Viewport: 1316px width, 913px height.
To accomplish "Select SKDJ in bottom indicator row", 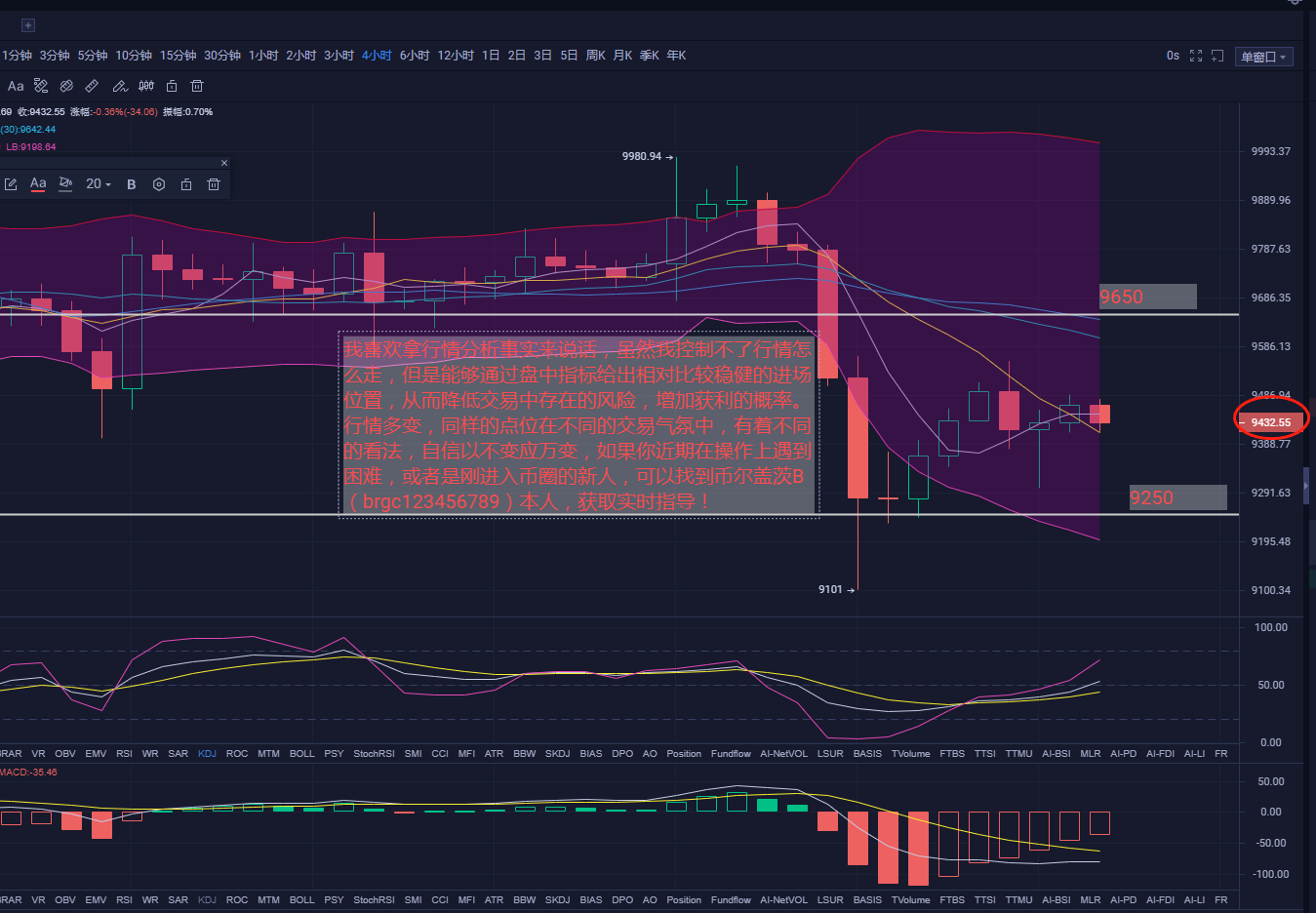I will click(558, 900).
